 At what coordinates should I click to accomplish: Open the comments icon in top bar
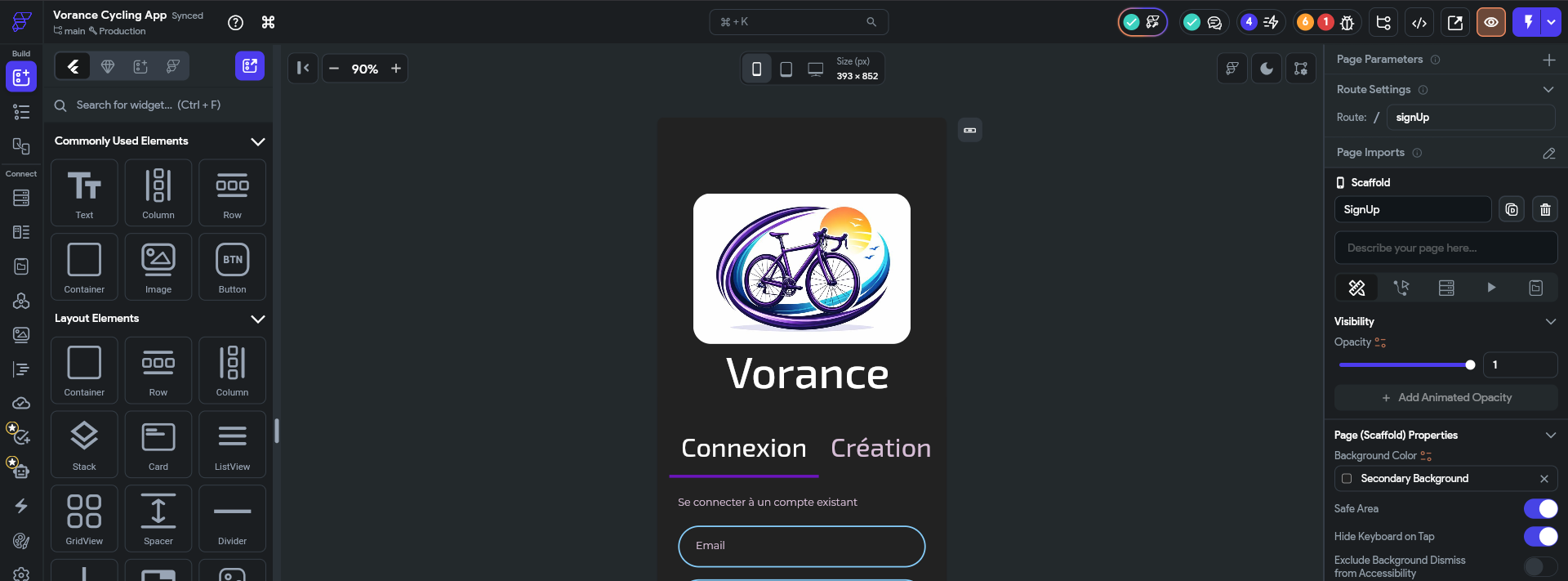tap(1214, 22)
